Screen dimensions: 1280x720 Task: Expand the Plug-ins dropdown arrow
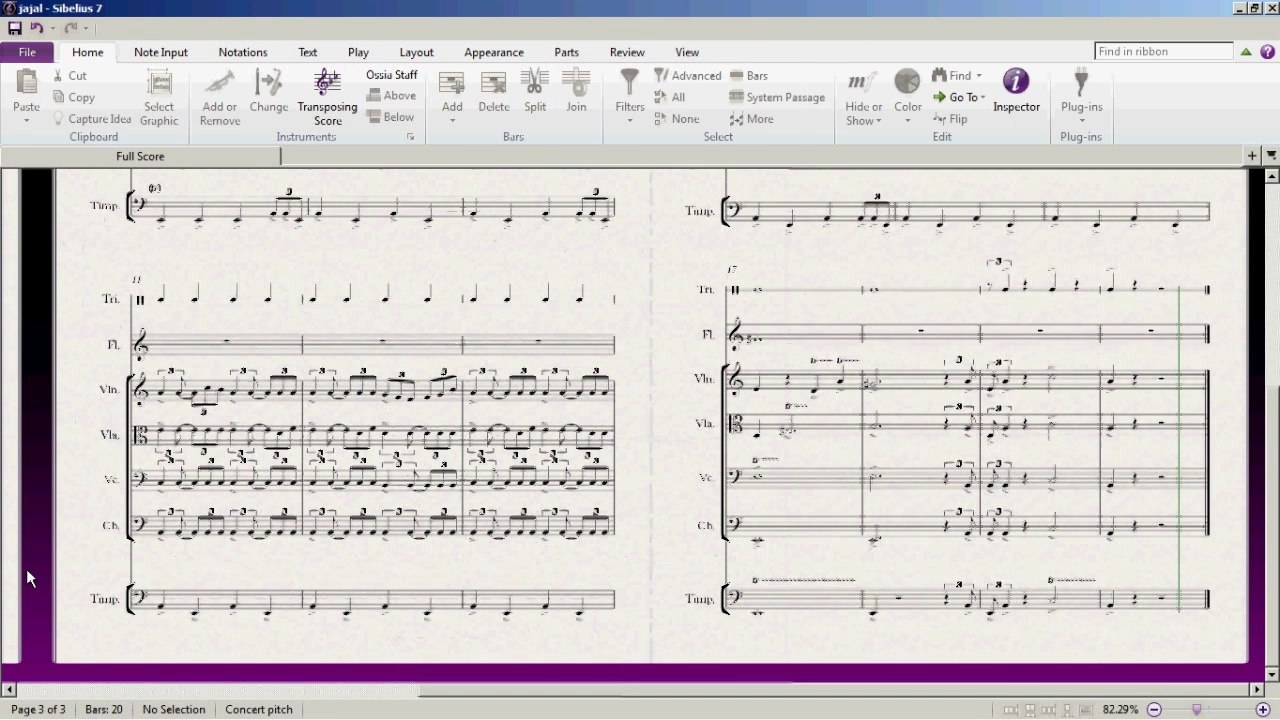[x=1081, y=121]
